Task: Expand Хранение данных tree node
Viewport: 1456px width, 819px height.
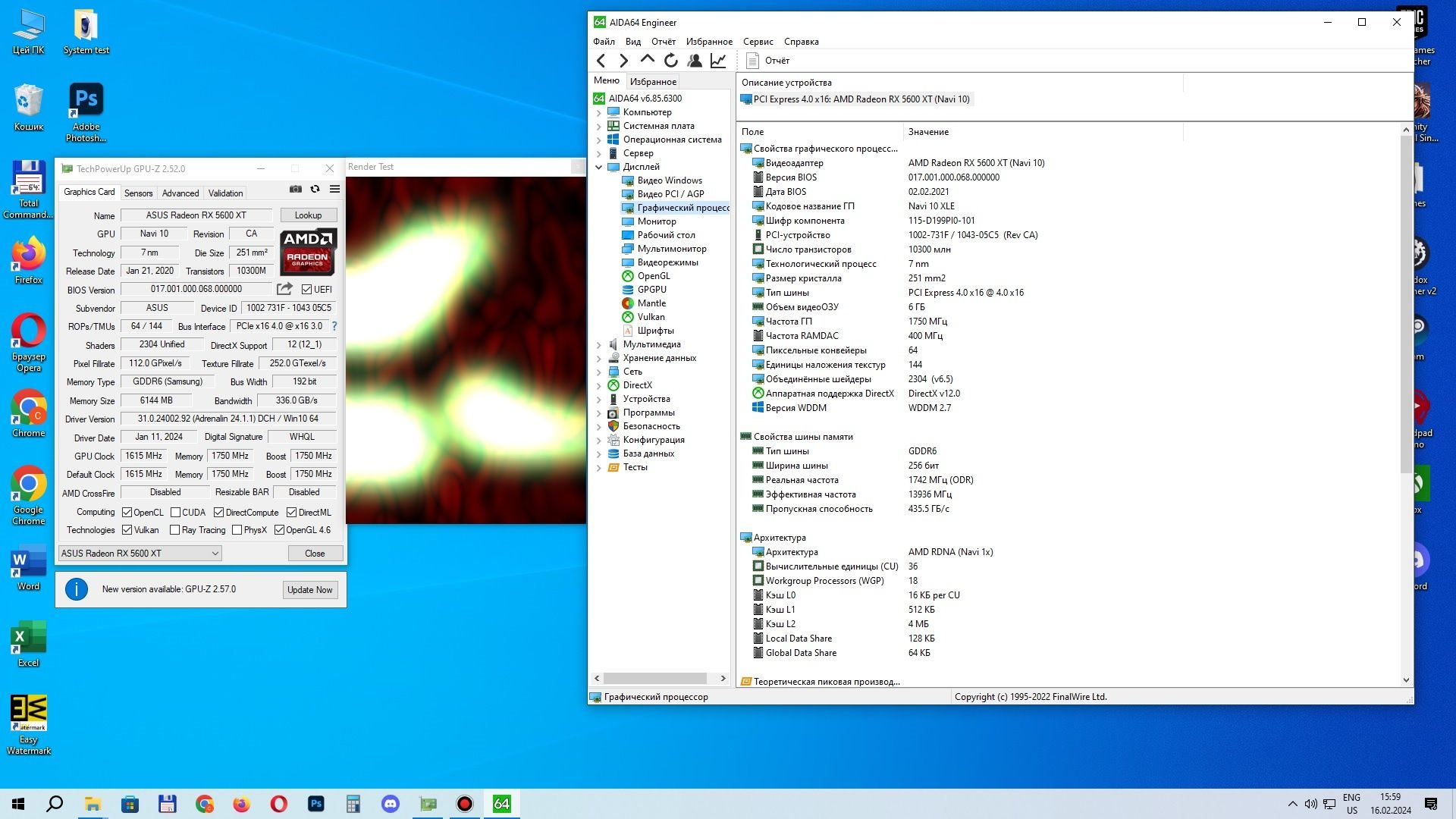Action: click(598, 358)
